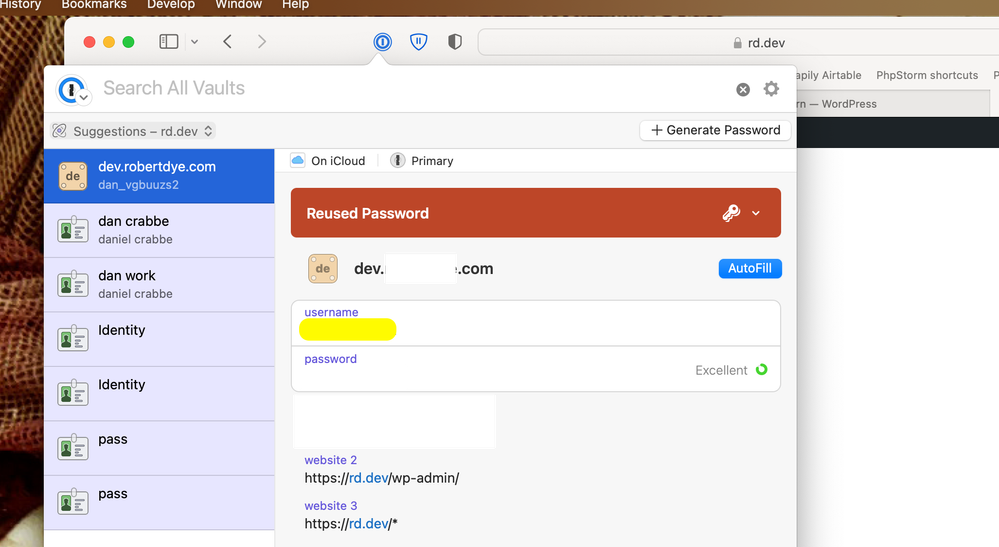Open the rd.dev/wp-admin/ website link
The image size is (999, 547).
[x=381, y=478]
